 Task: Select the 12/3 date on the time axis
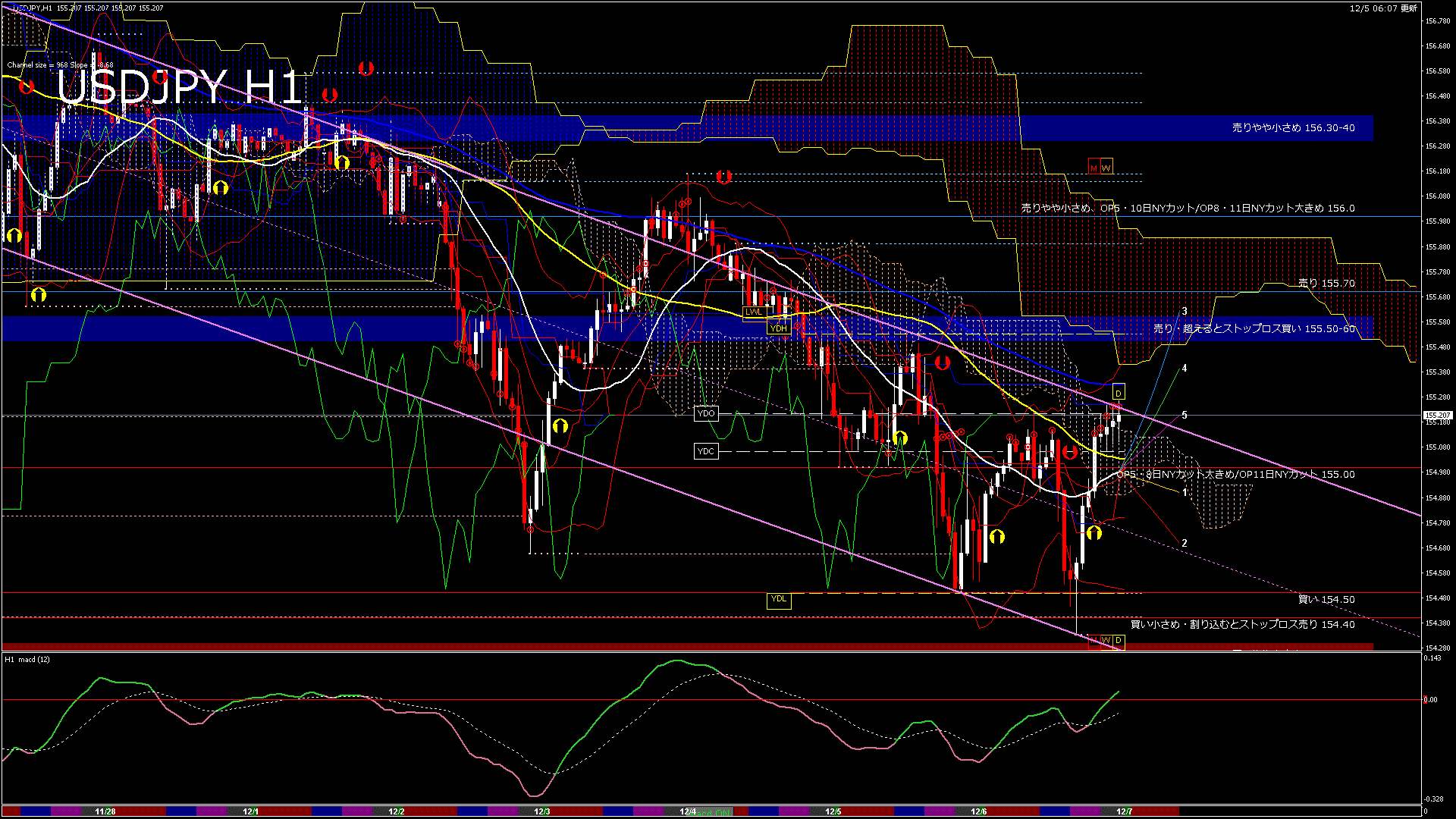(542, 811)
